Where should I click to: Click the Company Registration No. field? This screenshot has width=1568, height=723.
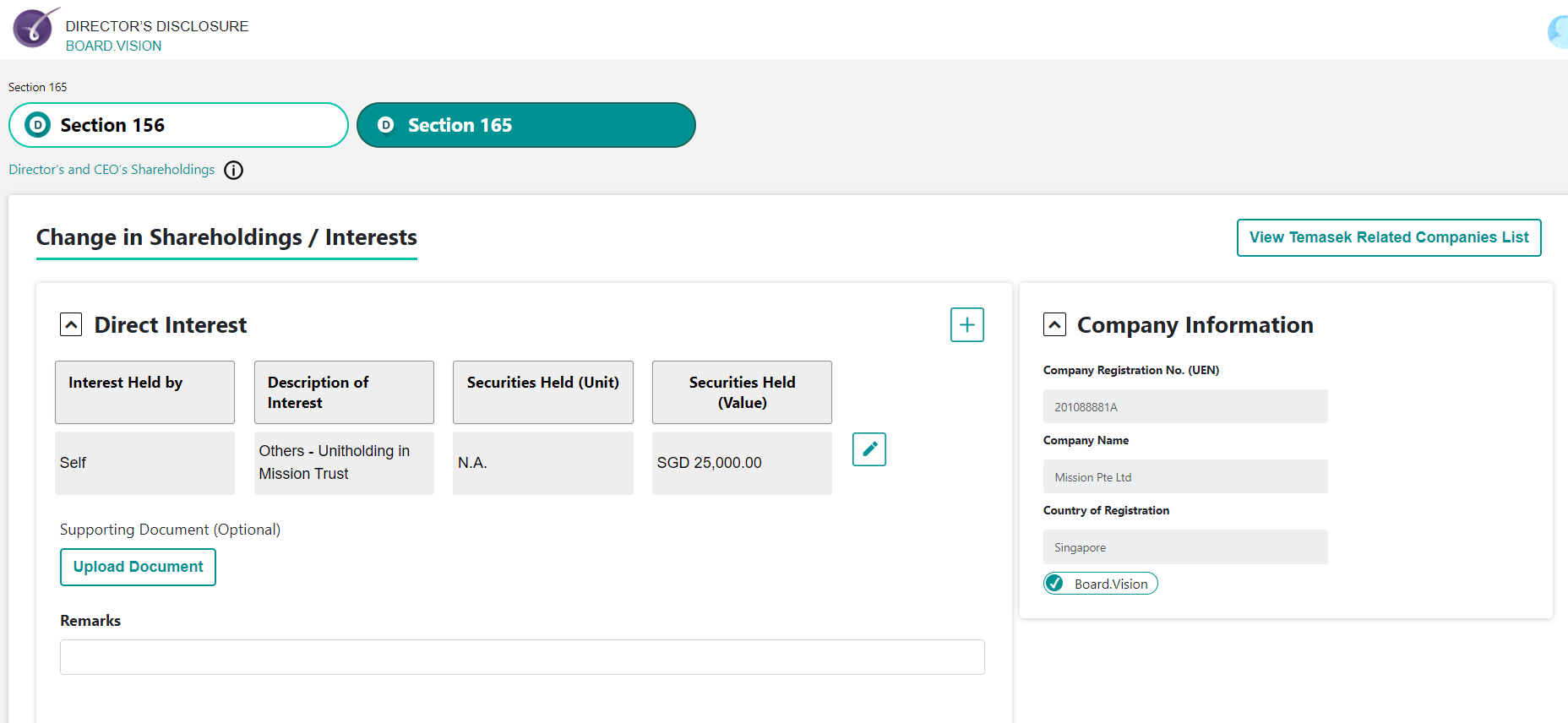(1185, 406)
